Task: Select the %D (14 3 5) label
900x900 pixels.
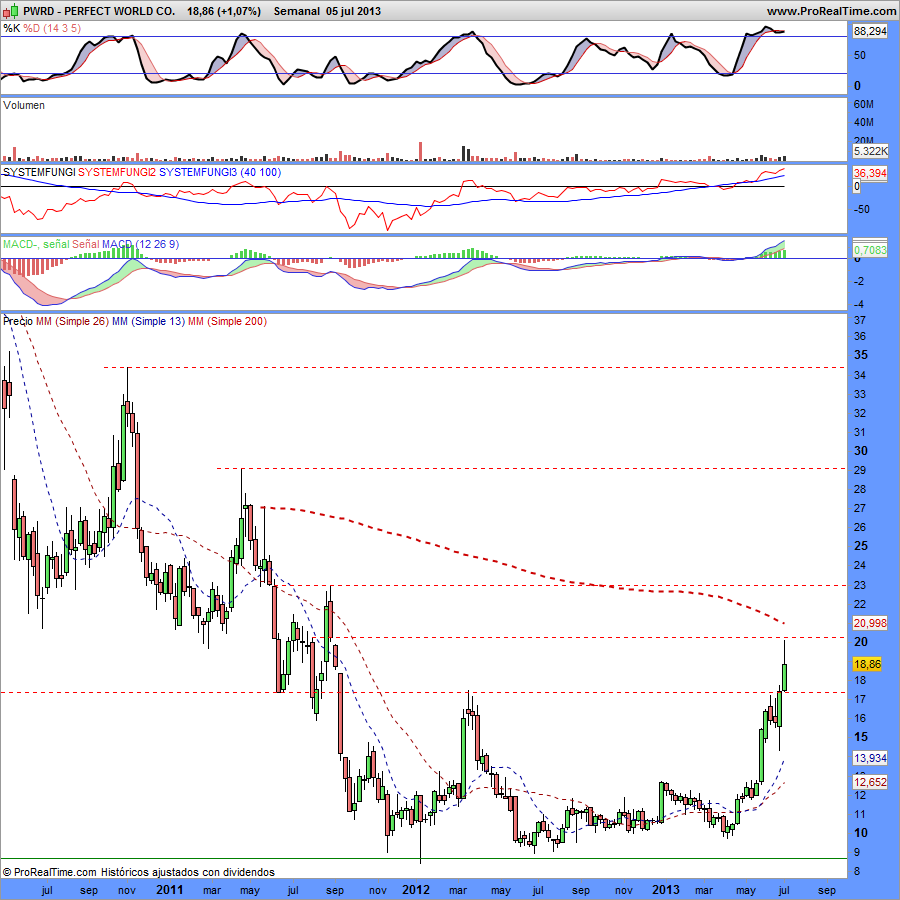Action: pyautogui.click(x=52, y=28)
